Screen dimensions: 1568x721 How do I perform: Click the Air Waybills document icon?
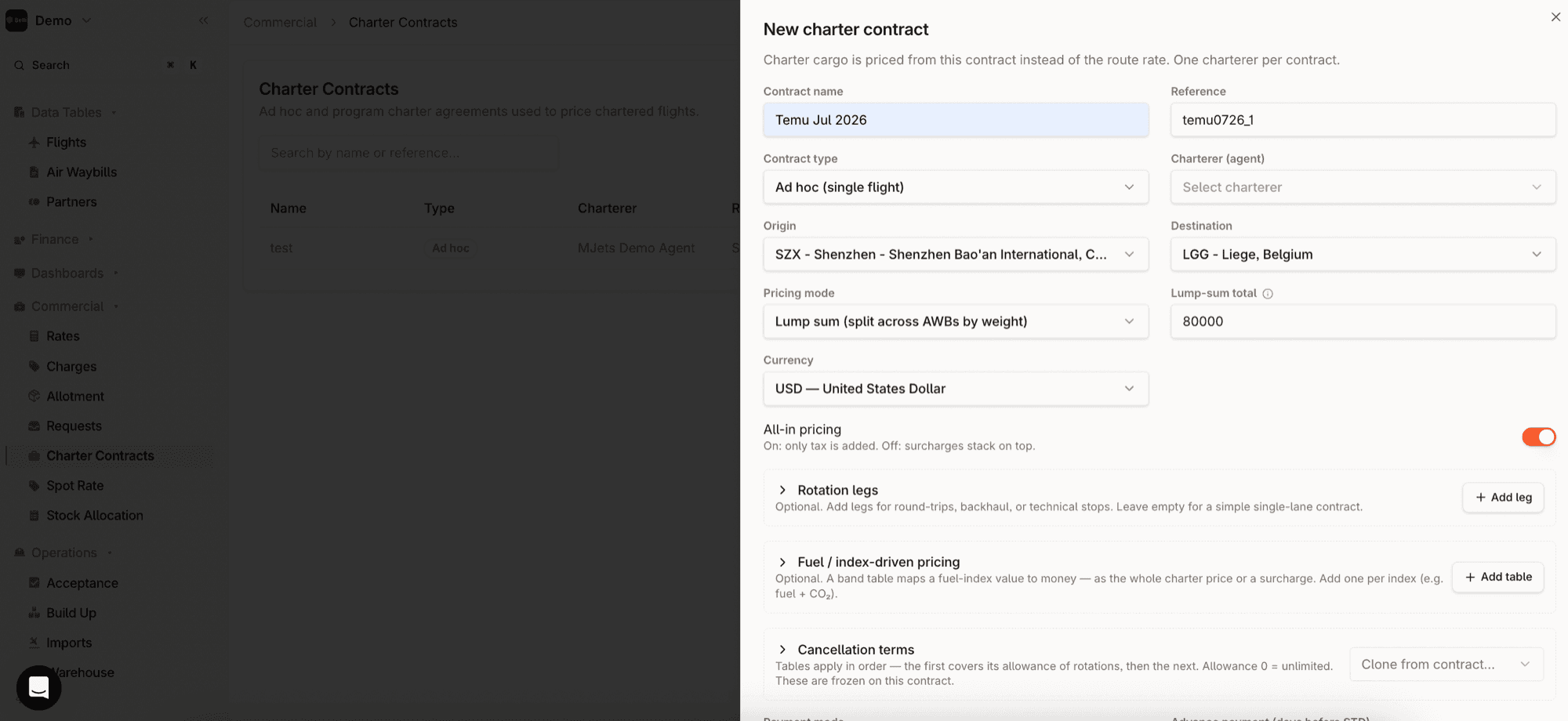[x=34, y=172]
